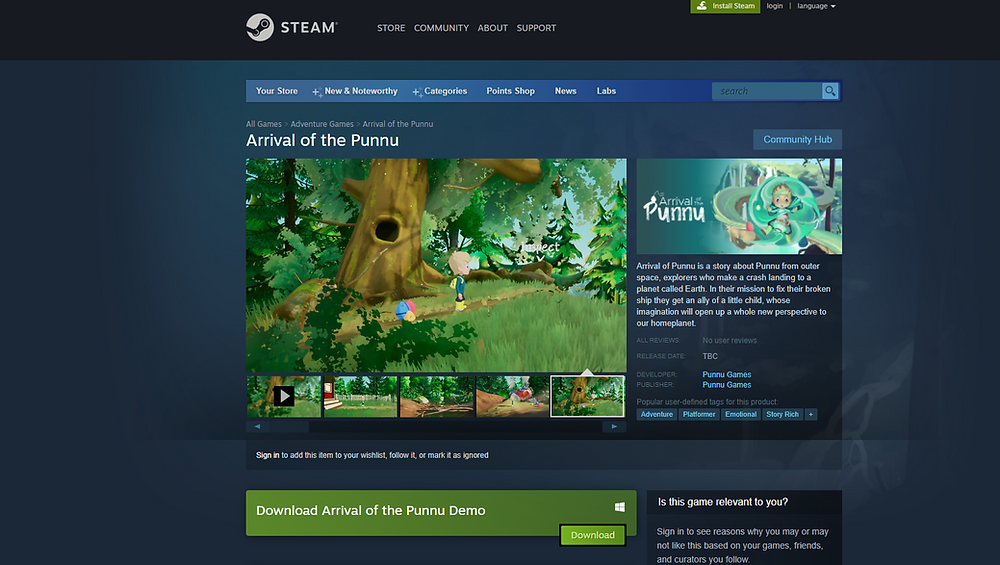This screenshot has width=1000, height=565.
Task: Click the main game screenshot
Action: (x=436, y=265)
